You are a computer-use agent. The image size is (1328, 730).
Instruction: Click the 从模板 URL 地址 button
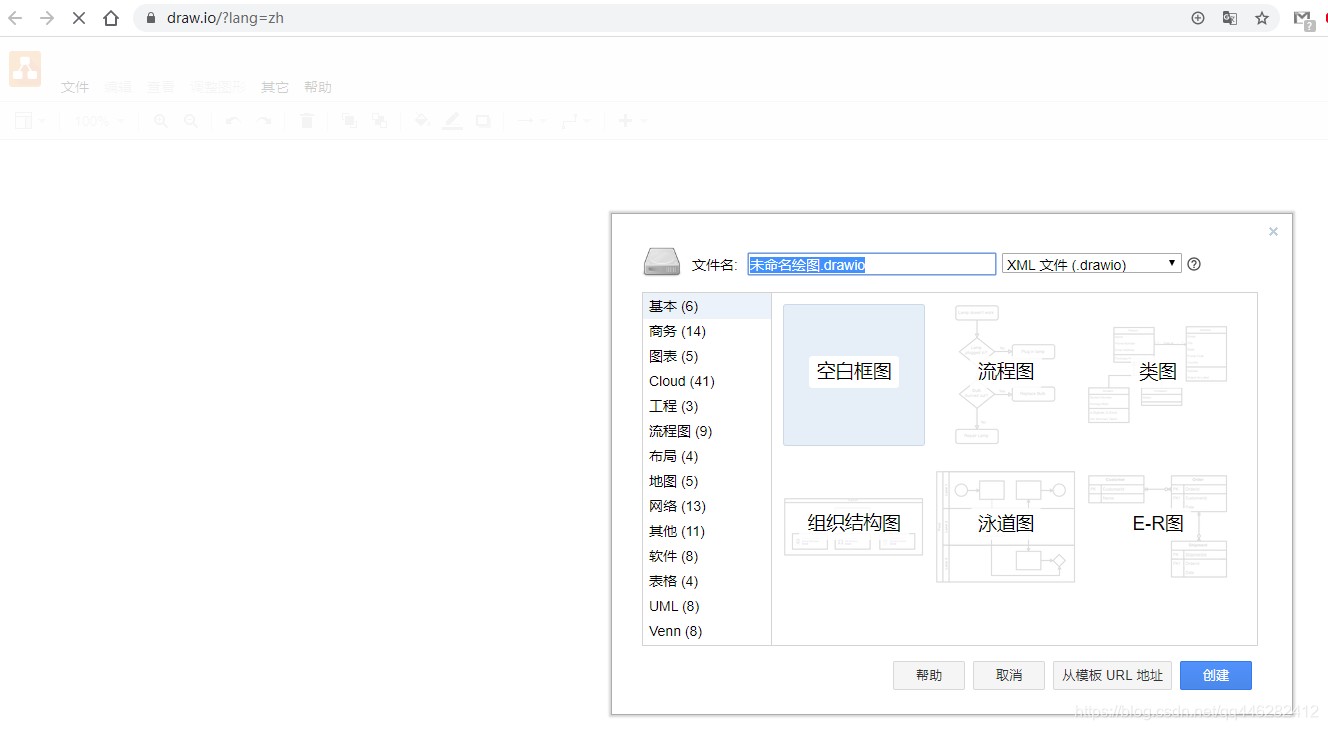(1112, 675)
